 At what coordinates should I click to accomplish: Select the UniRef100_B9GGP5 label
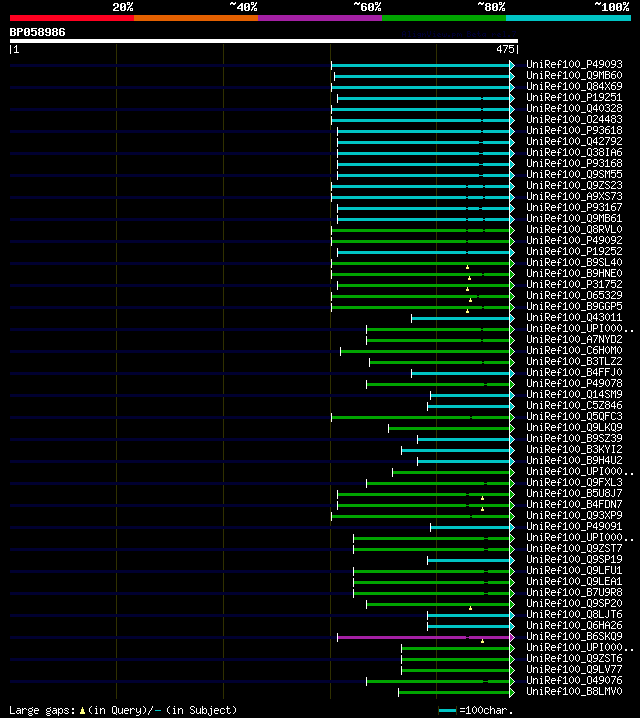click(574, 306)
